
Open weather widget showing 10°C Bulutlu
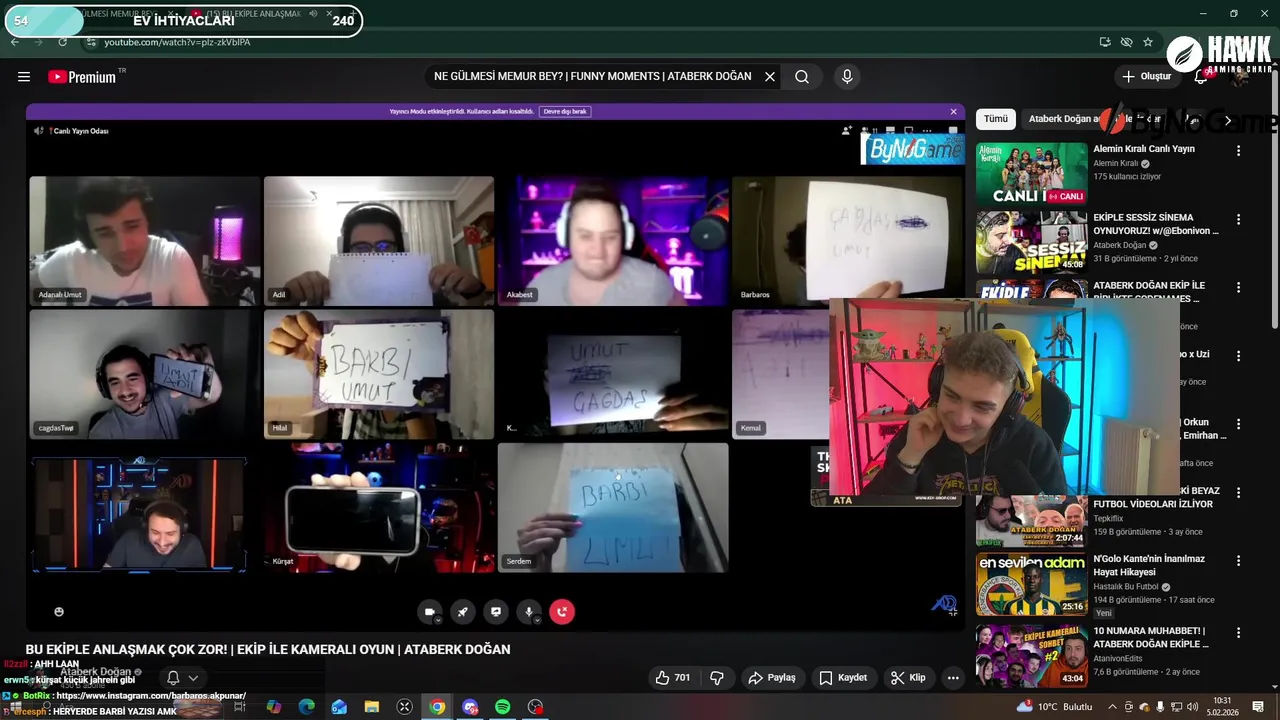[1054, 707]
